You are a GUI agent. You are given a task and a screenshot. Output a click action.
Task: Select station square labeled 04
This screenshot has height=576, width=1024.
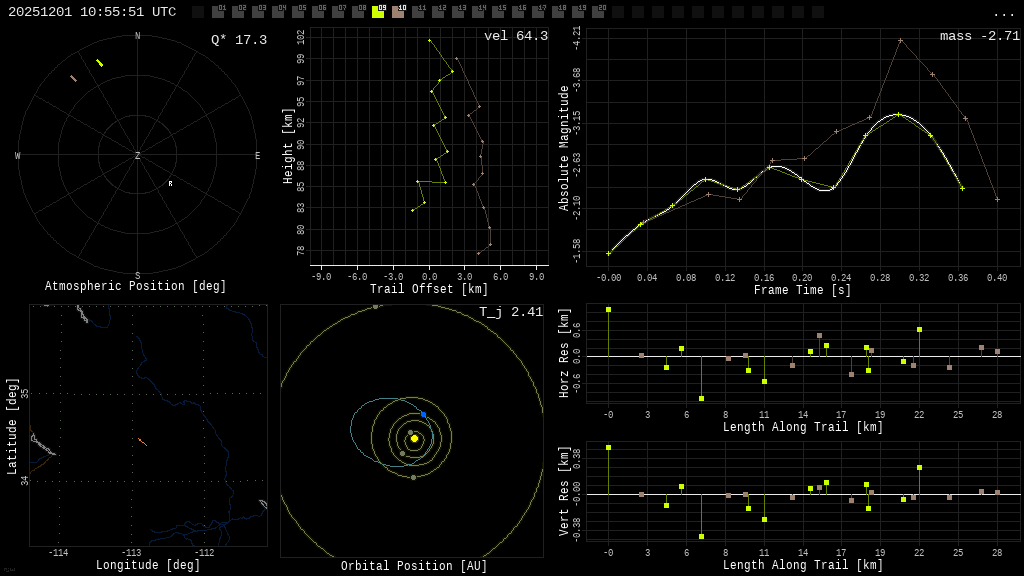pyautogui.click(x=278, y=12)
